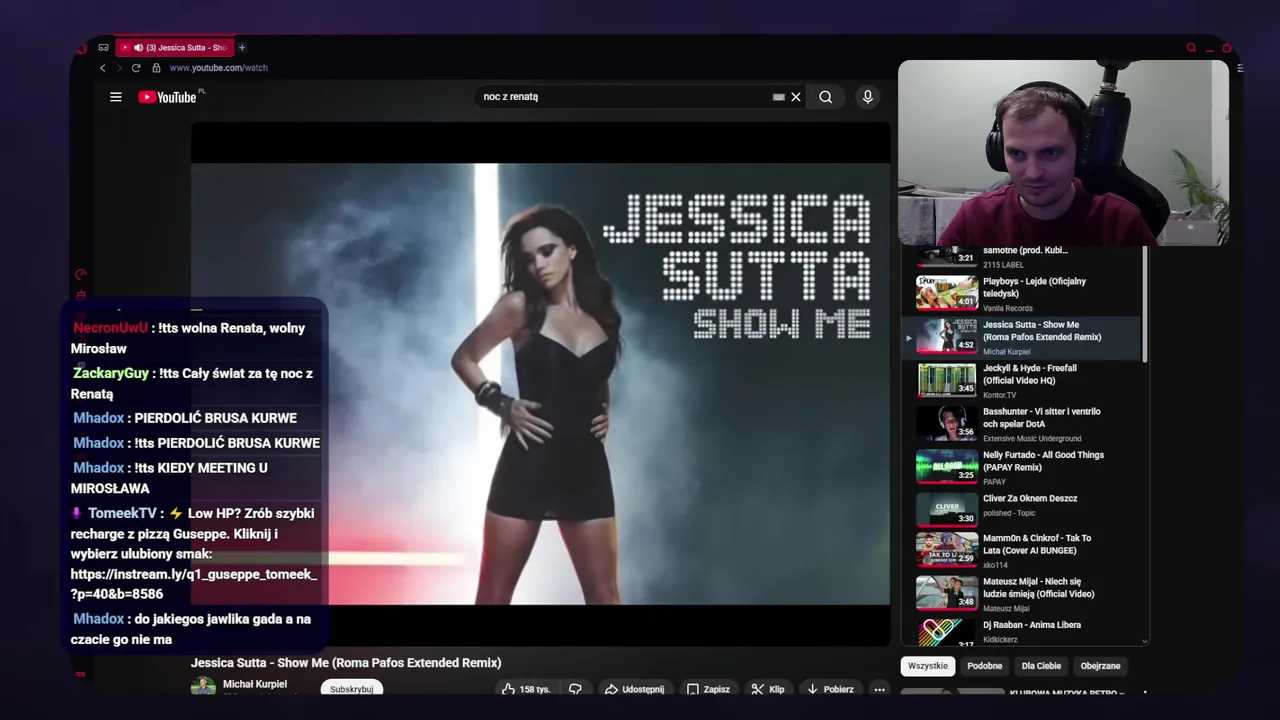Viewport: 1280px width, 720px height.
Task: Click the playlist panel scrollbar
Action: tap(1145, 305)
